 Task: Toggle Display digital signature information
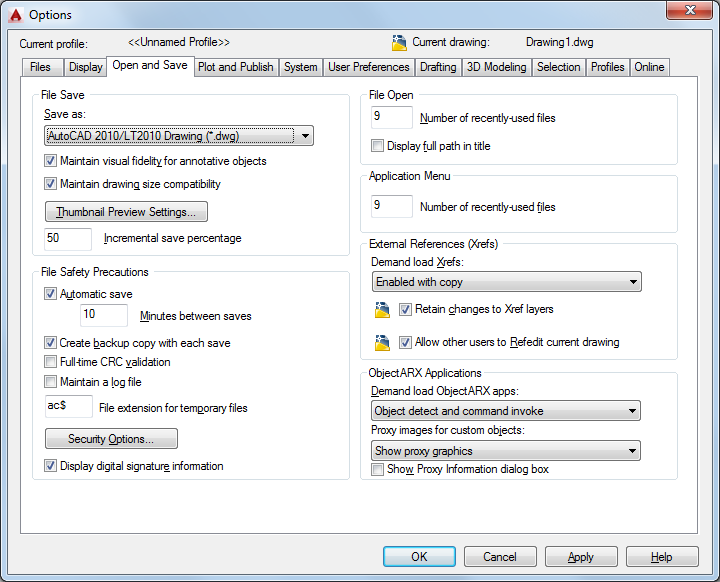50,466
